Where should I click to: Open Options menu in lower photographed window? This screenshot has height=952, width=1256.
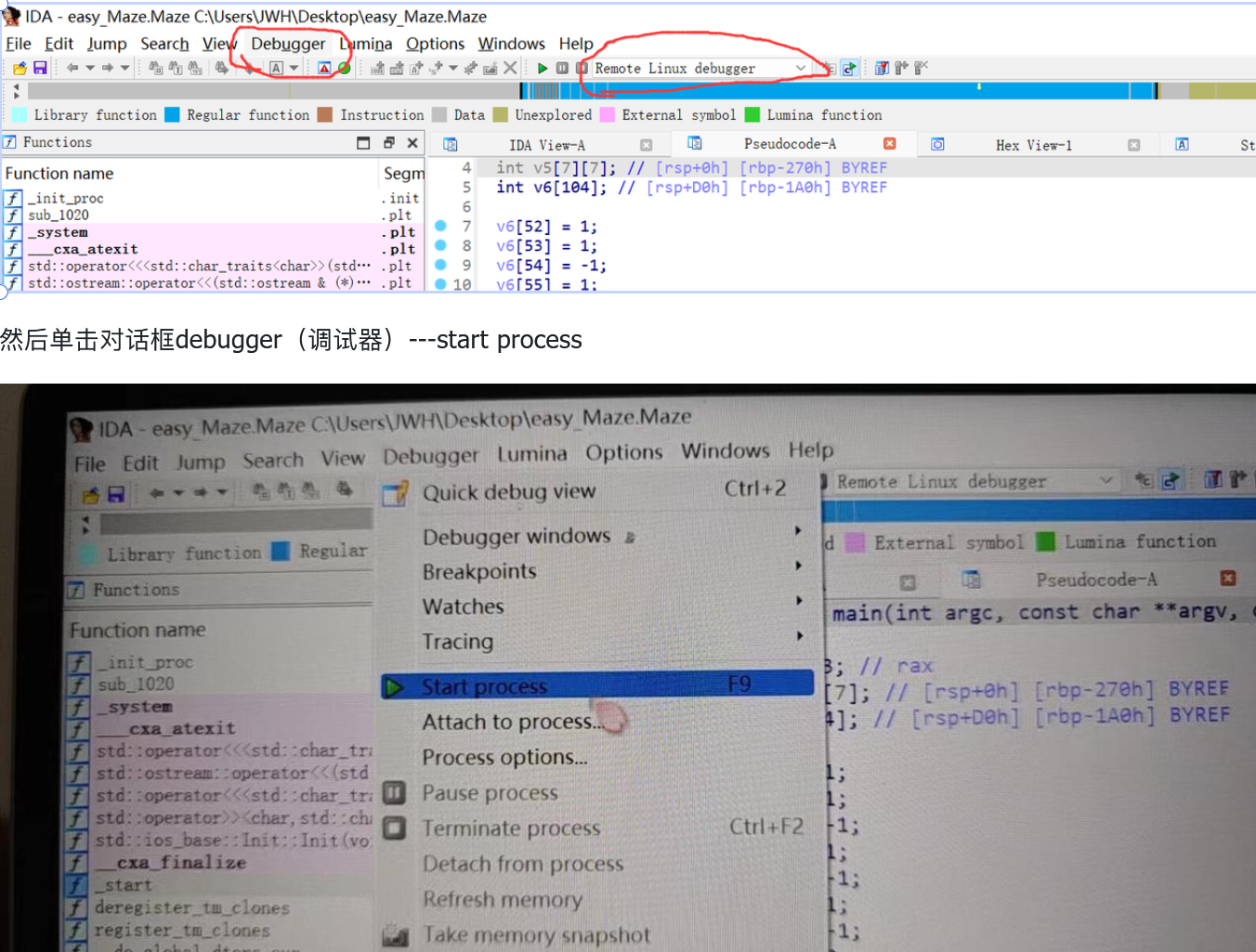click(x=623, y=452)
